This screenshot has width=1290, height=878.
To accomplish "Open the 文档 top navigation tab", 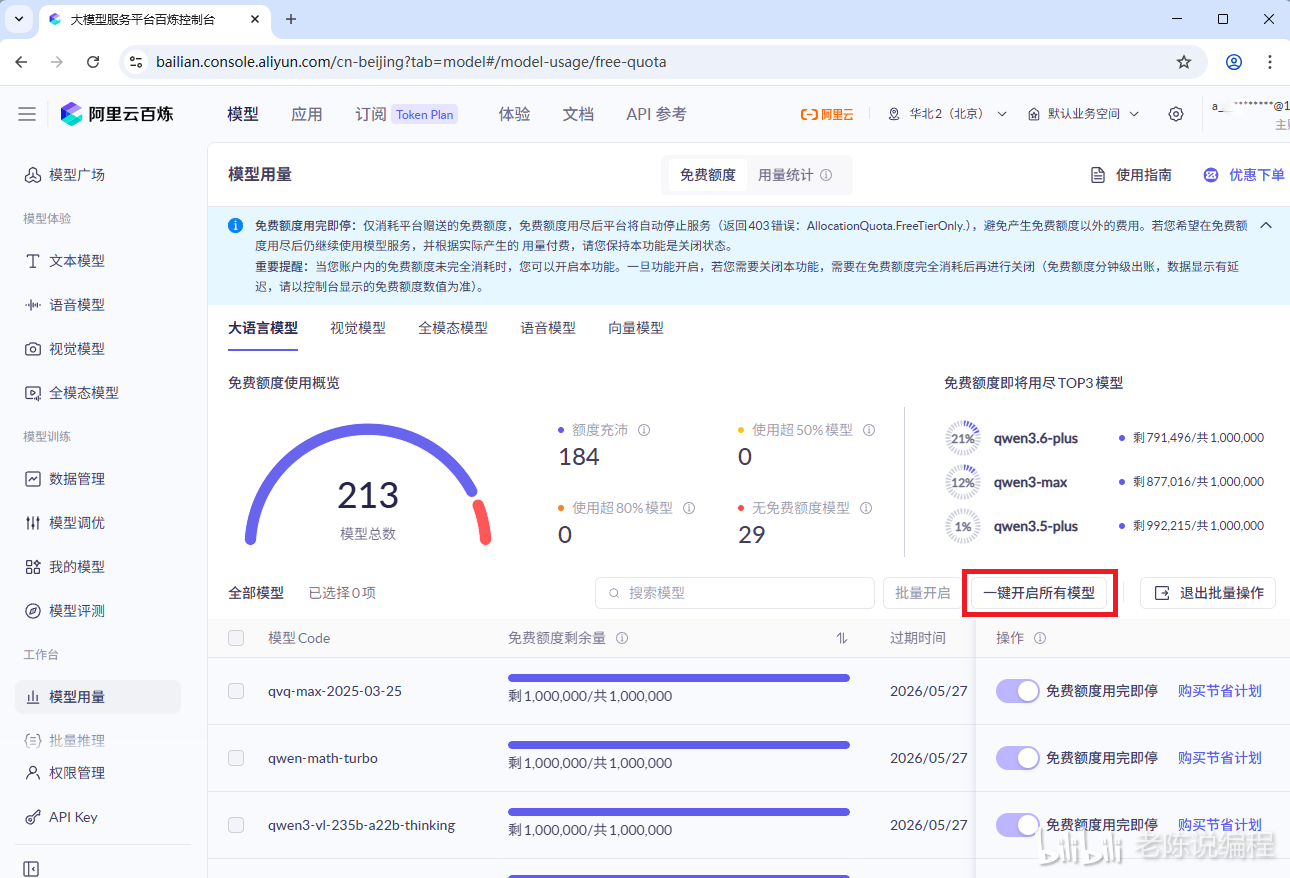I will click(x=578, y=114).
